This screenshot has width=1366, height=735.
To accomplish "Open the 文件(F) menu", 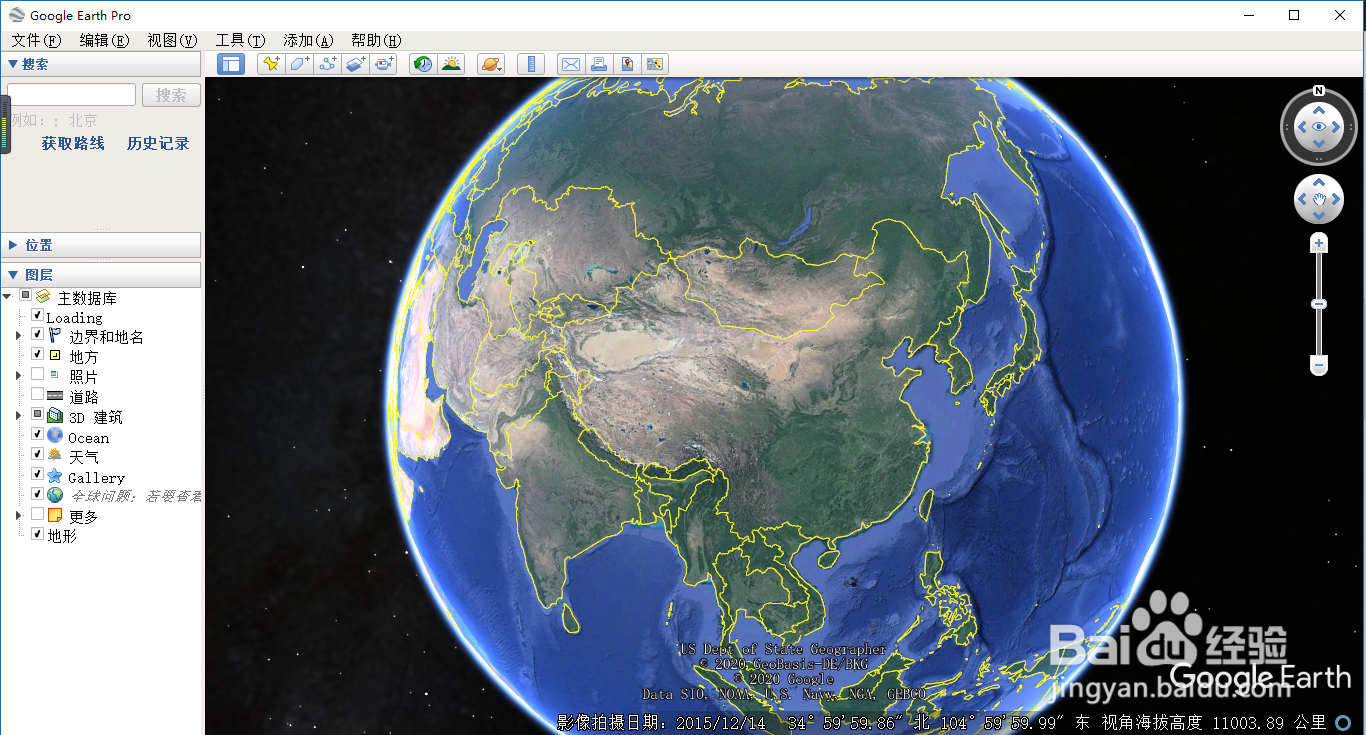I will tap(36, 40).
